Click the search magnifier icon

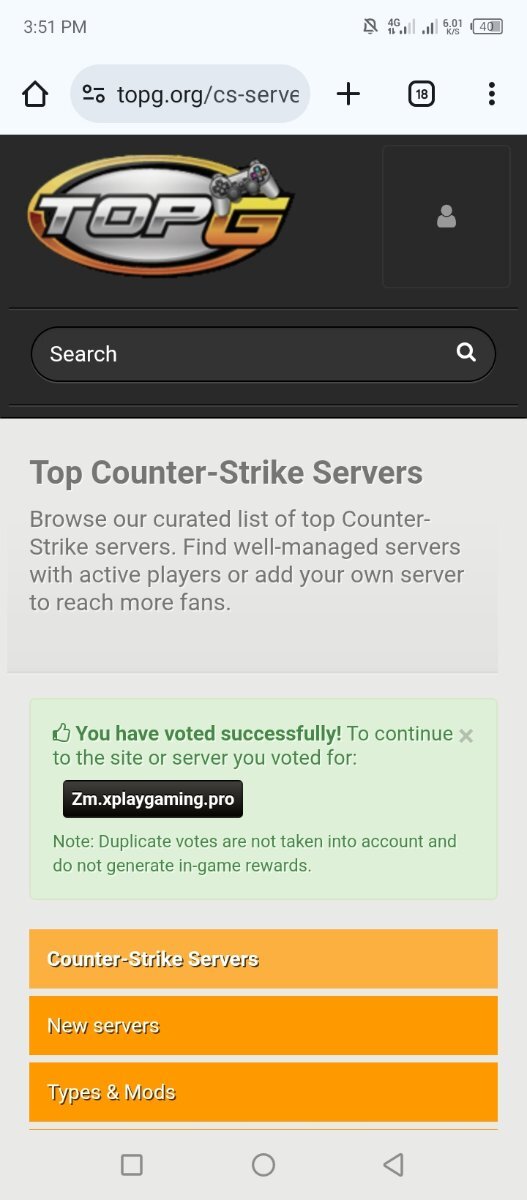tap(466, 352)
